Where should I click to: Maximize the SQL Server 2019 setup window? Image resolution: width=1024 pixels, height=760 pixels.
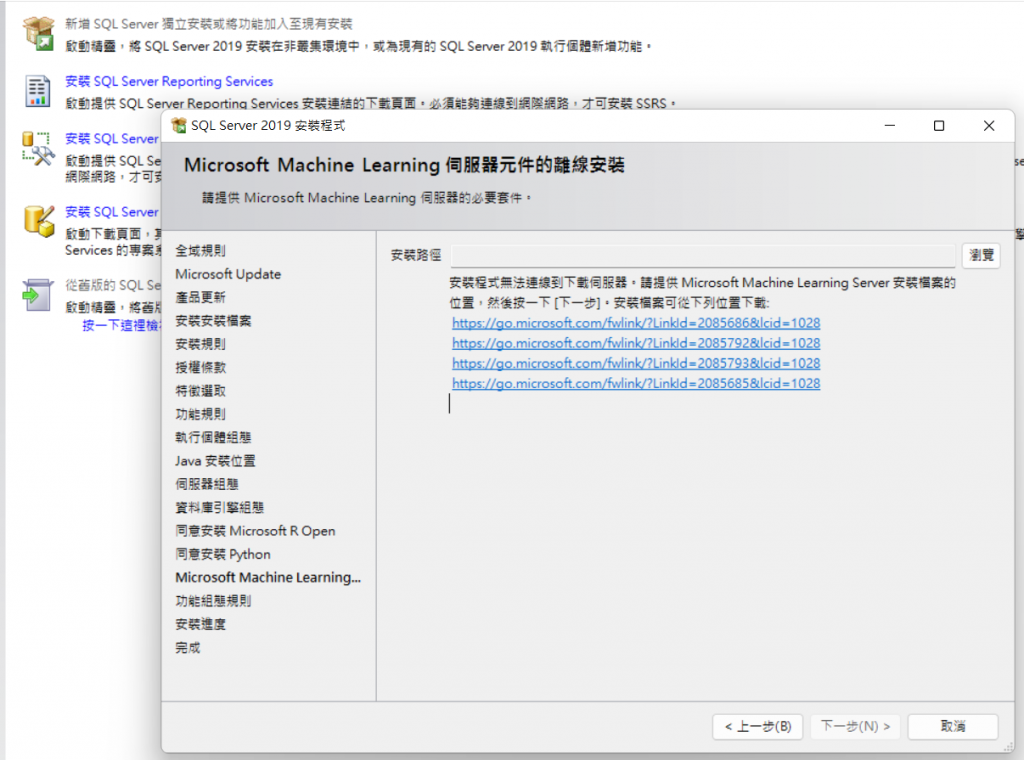tap(938, 125)
